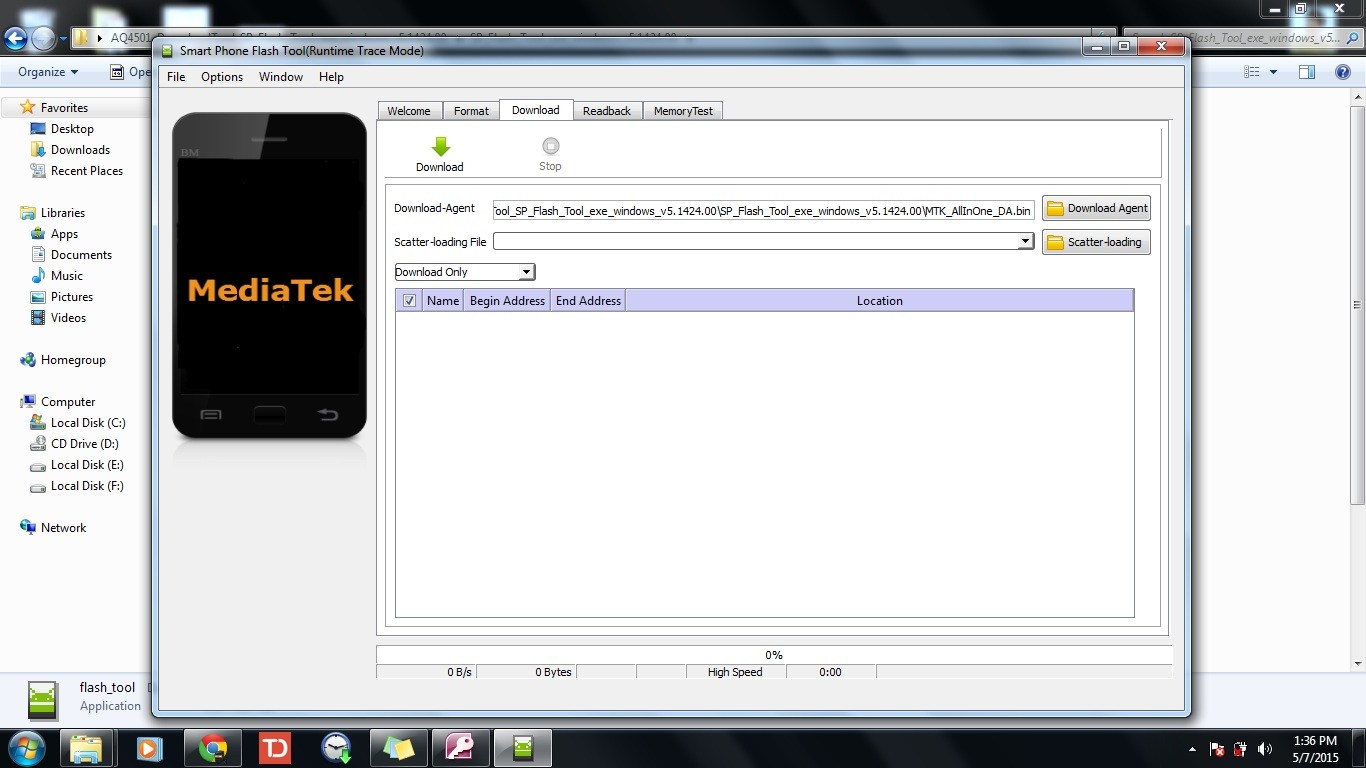Open the clock download manager taskbar icon
Screen dimensions: 1366x768
point(336,748)
